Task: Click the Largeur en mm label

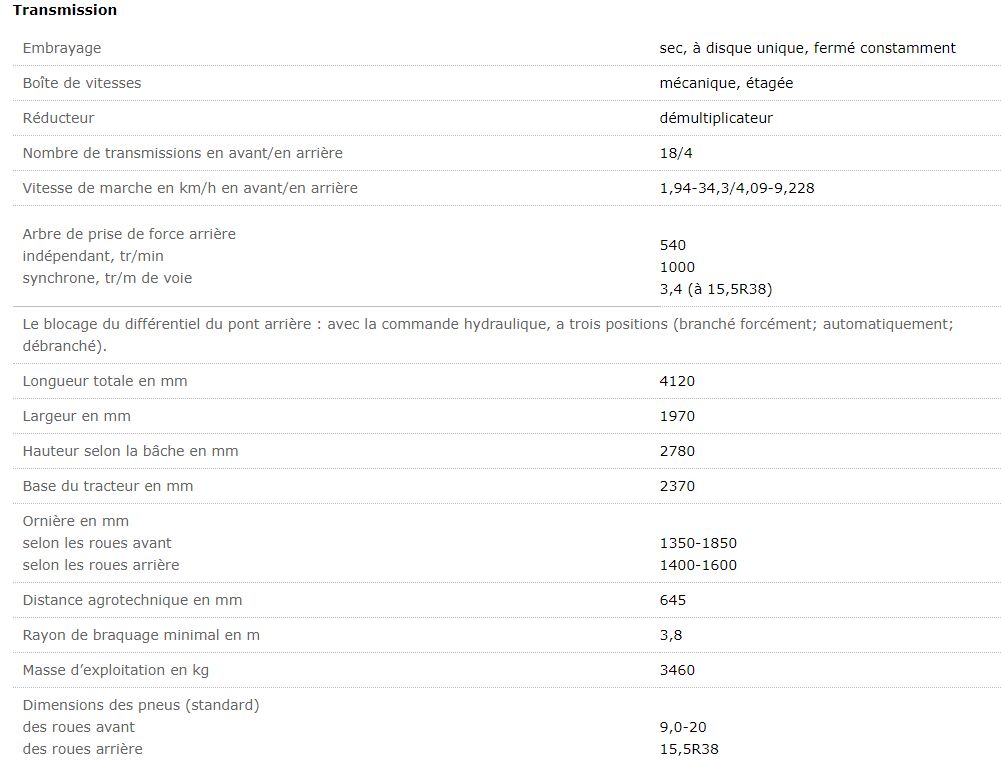Action: point(77,416)
